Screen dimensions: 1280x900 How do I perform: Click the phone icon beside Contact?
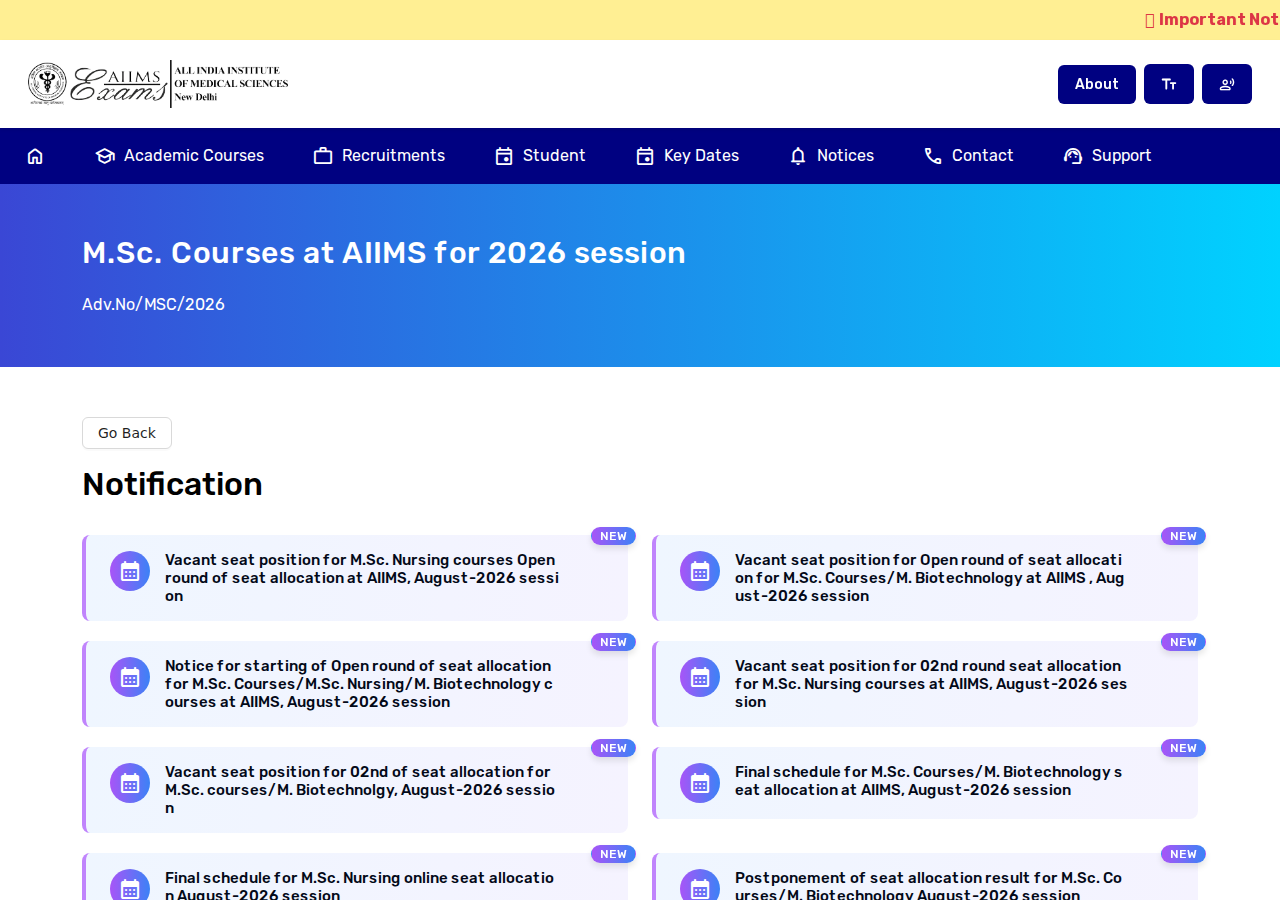[x=933, y=156]
